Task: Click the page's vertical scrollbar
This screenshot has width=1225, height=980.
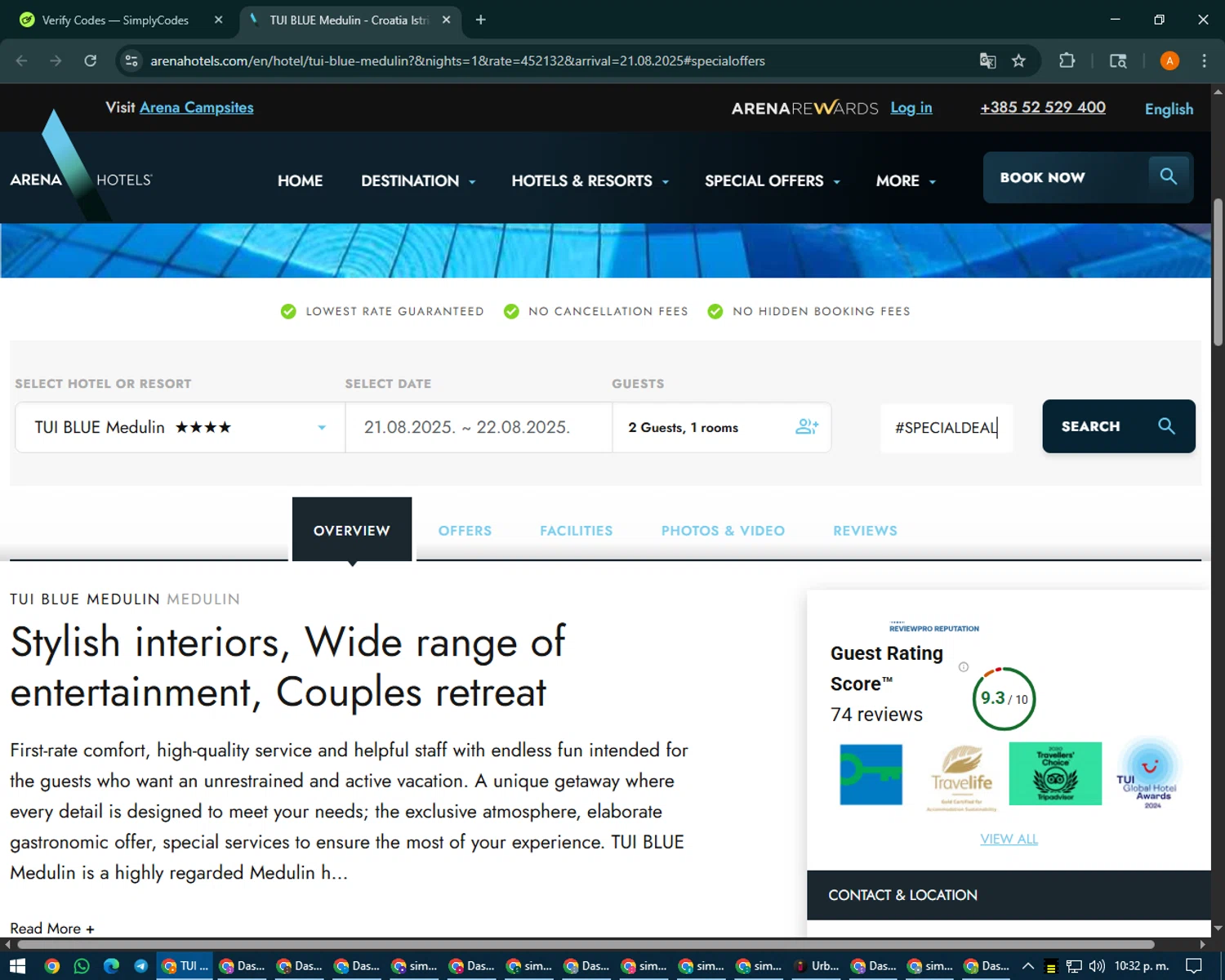Action: (x=1218, y=274)
